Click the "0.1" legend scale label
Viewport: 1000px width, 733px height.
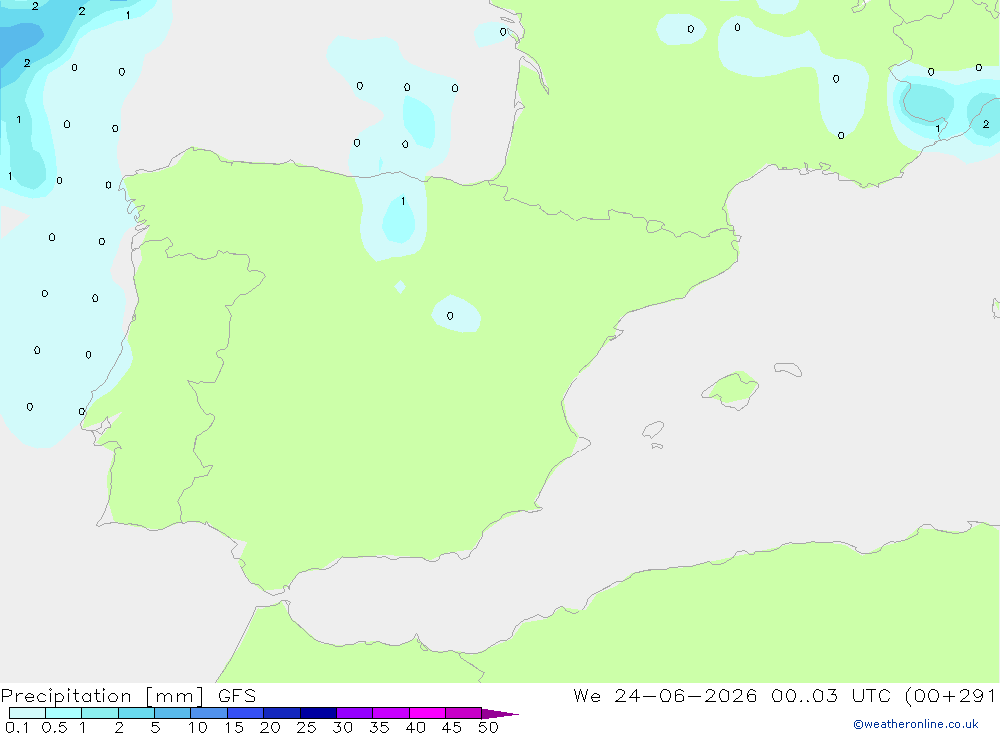click(x=17, y=727)
